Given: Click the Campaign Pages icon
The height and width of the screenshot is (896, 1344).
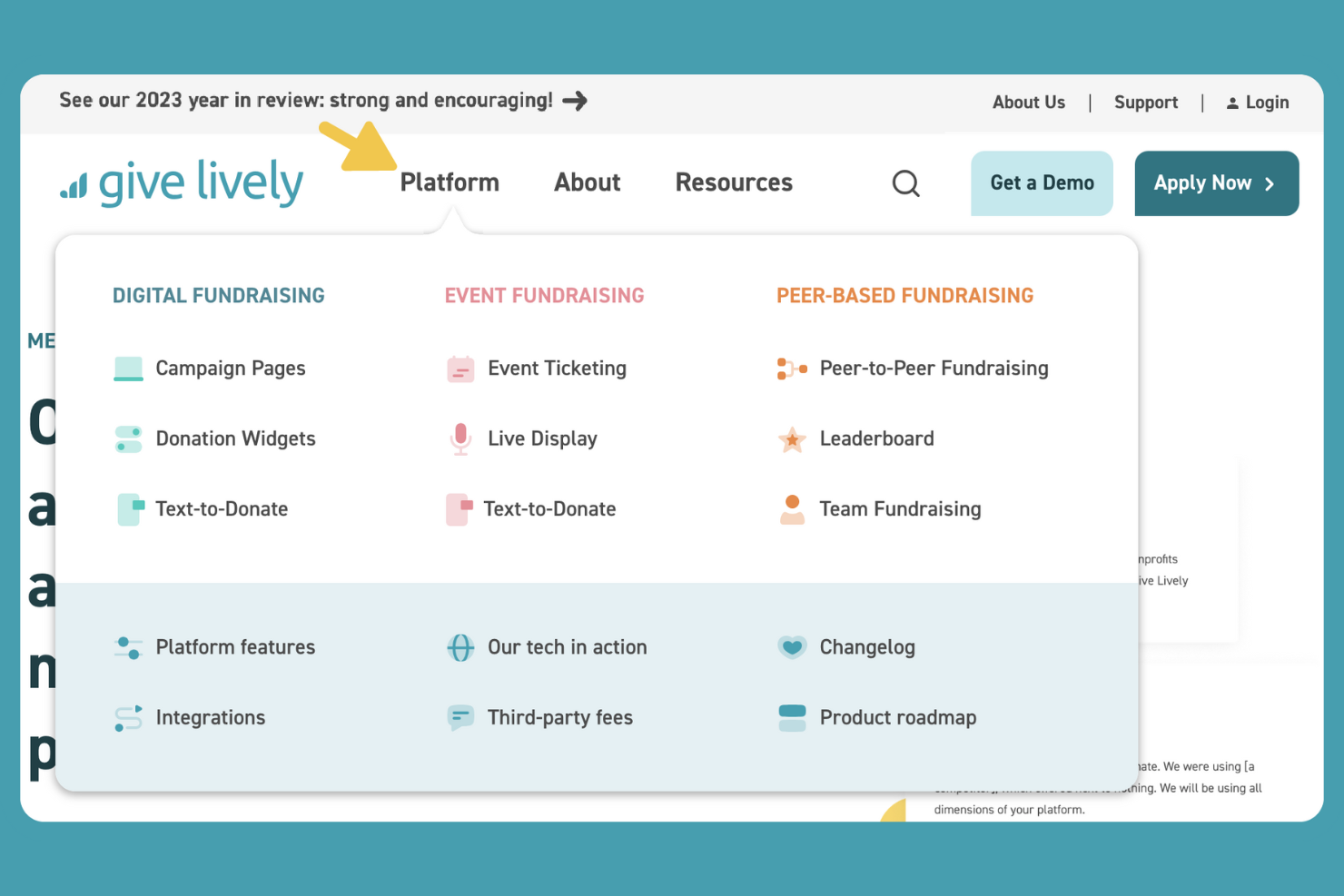Looking at the screenshot, I should point(128,369).
